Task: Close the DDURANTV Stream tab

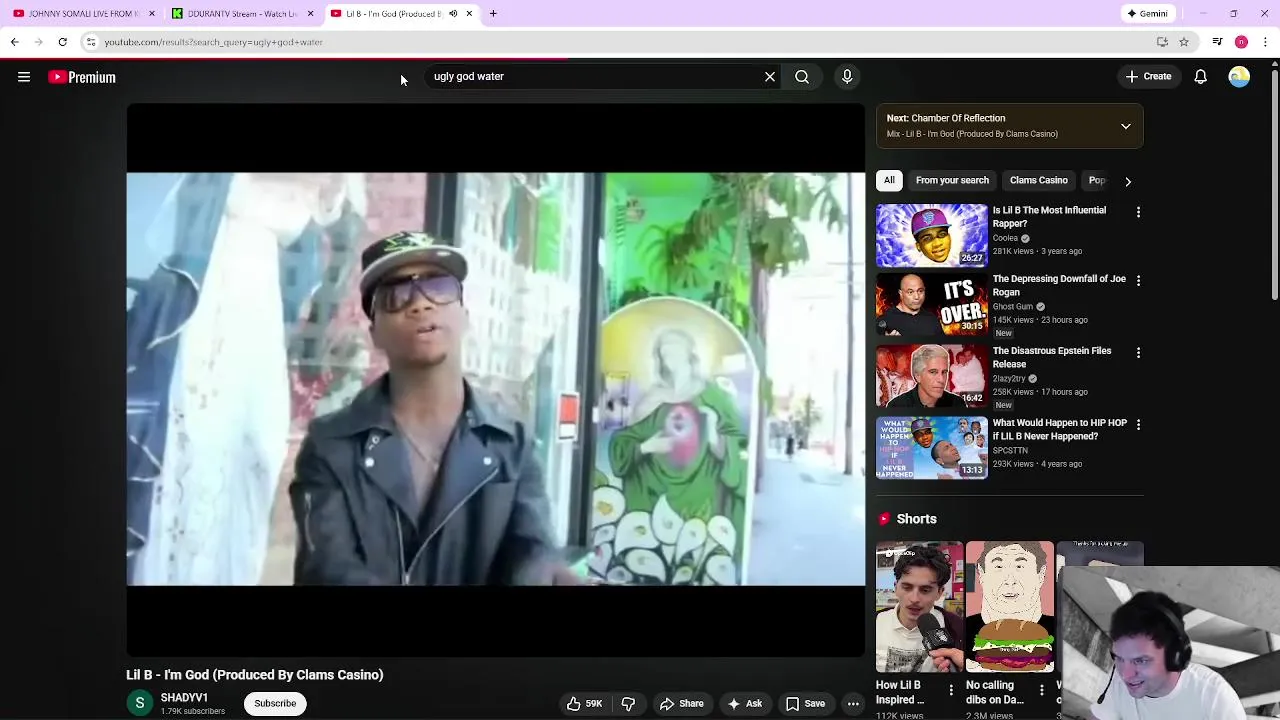Action: (310, 14)
